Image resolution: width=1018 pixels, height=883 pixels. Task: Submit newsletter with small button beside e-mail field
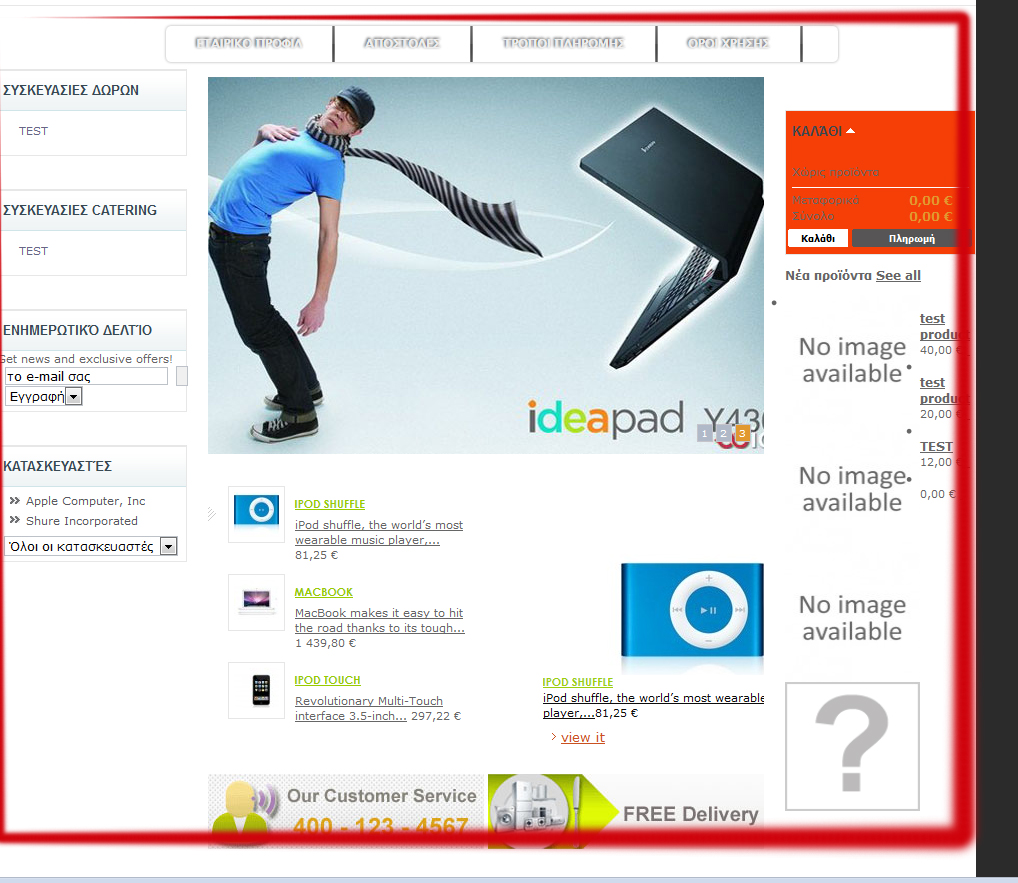182,377
